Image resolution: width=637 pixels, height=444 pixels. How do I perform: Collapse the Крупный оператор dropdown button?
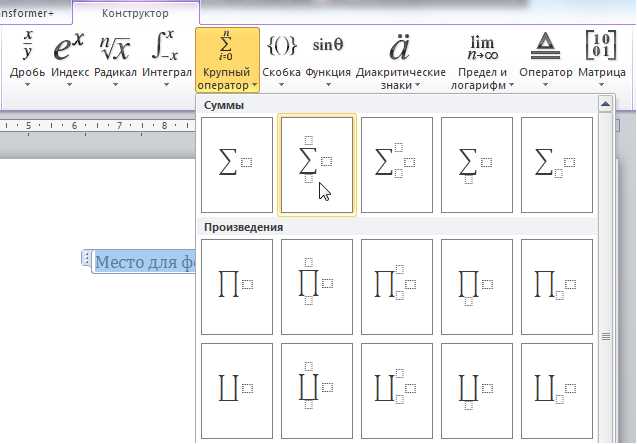[x=227, y=60]
